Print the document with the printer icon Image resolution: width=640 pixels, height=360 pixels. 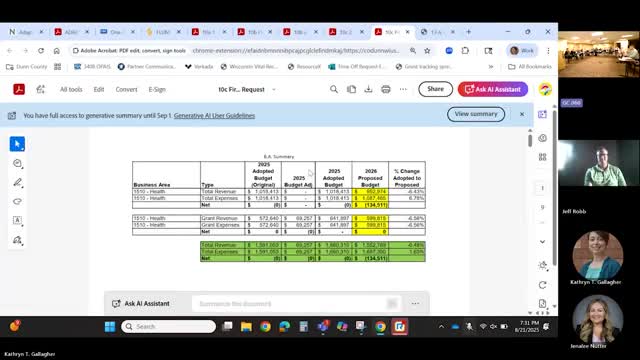(386, 89)
